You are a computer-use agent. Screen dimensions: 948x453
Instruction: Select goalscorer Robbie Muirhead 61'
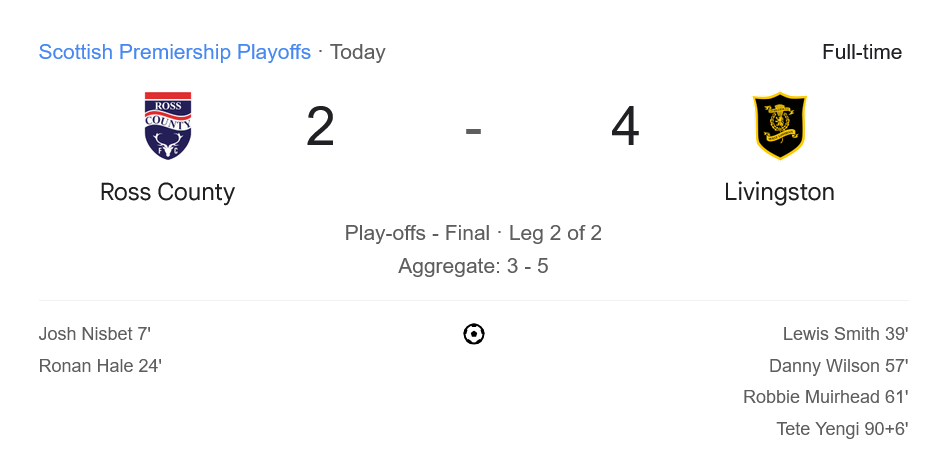(x=825, y=397)
